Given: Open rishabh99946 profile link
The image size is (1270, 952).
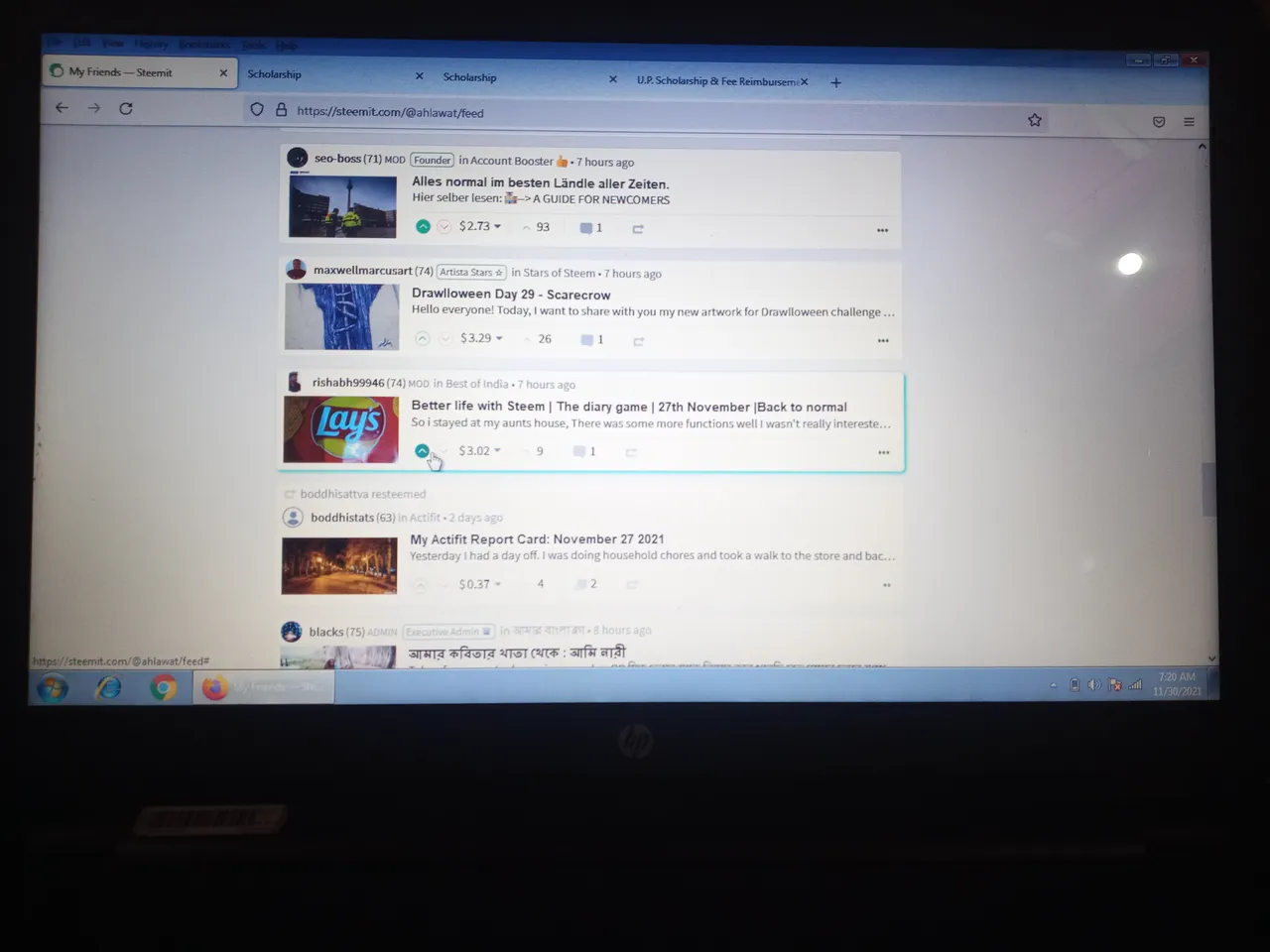Looking at the screenshot, I should tap(347, 382).
